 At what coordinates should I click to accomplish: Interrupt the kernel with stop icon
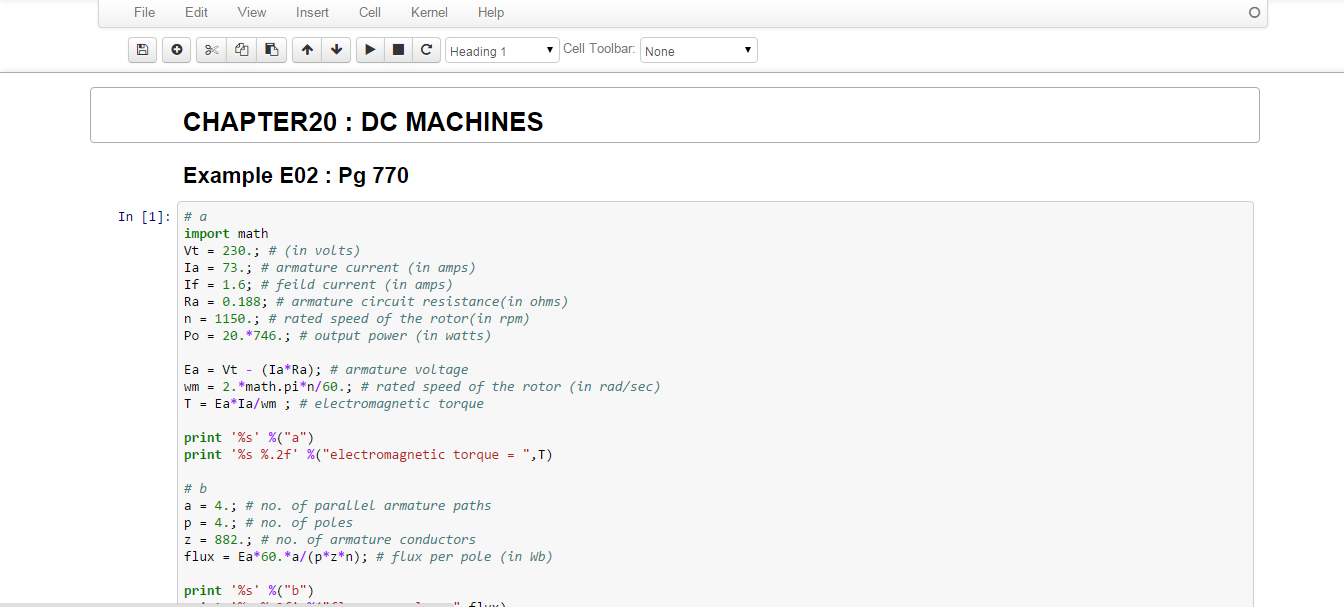click(398, 50)
